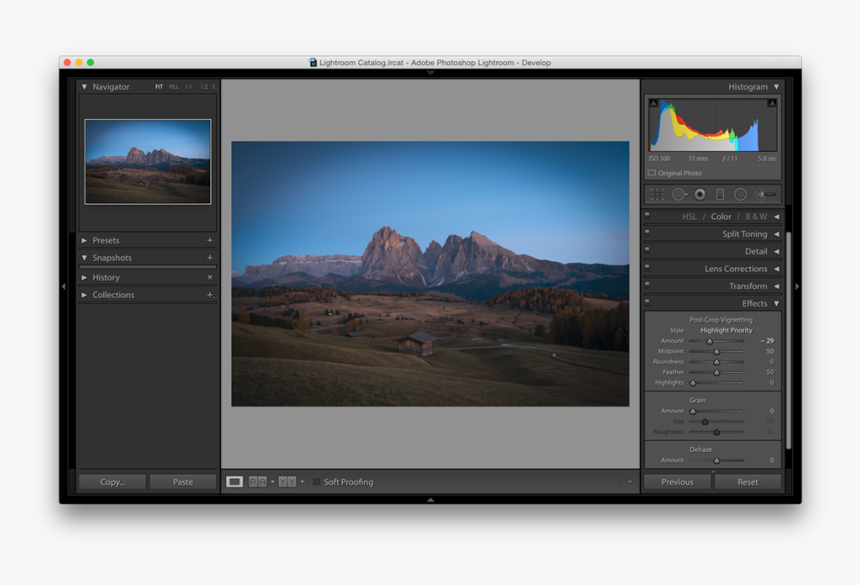860x585 pixels.
Task: Toggle the Original Photo indicator
Action: [x=652, y=173]
